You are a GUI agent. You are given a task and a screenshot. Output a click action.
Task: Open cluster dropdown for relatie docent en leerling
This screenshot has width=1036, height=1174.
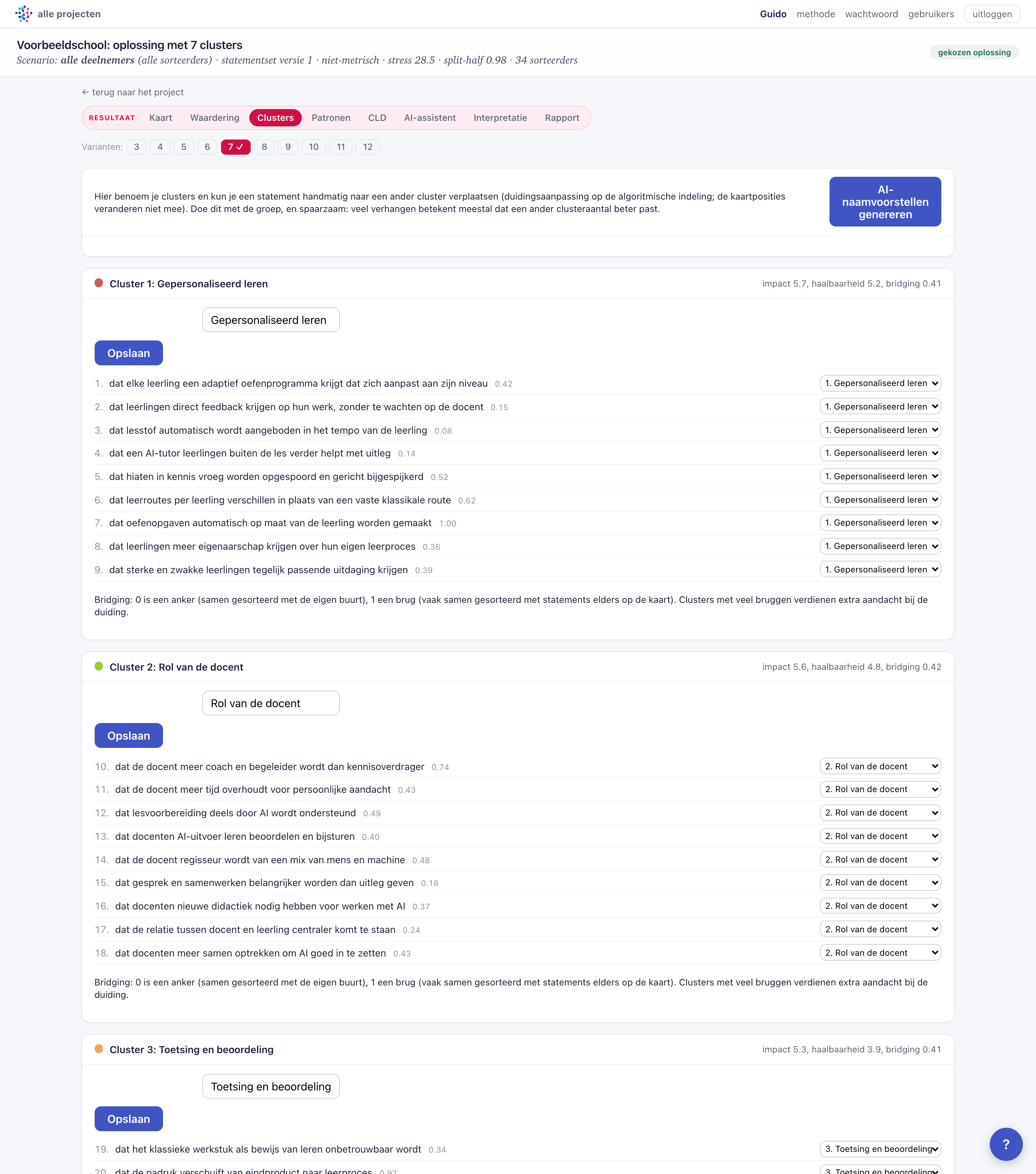tap(880, 929)
